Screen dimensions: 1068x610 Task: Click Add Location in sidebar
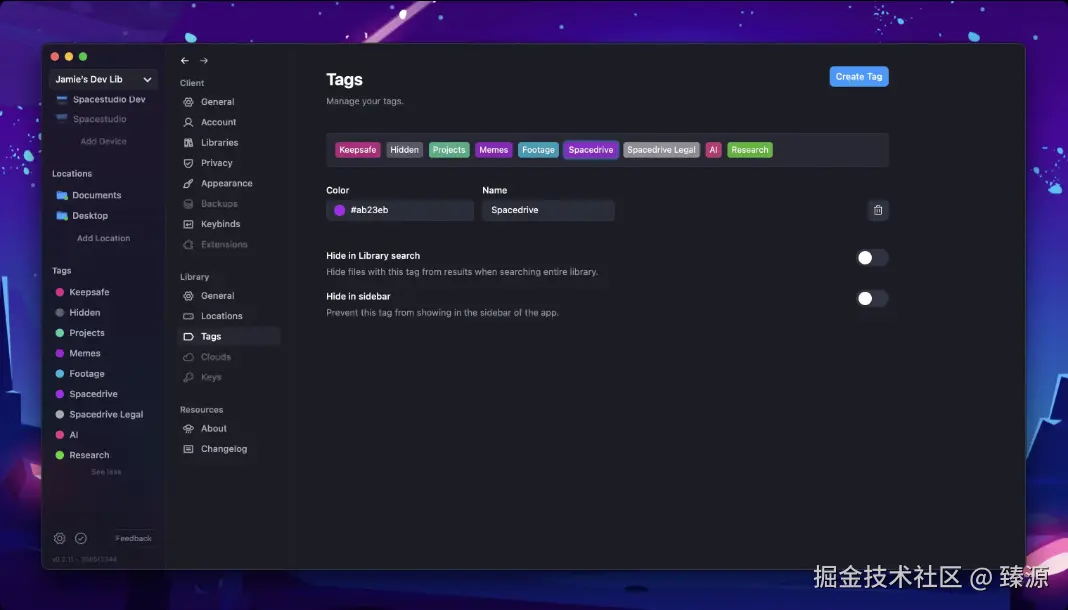[104, 238]
